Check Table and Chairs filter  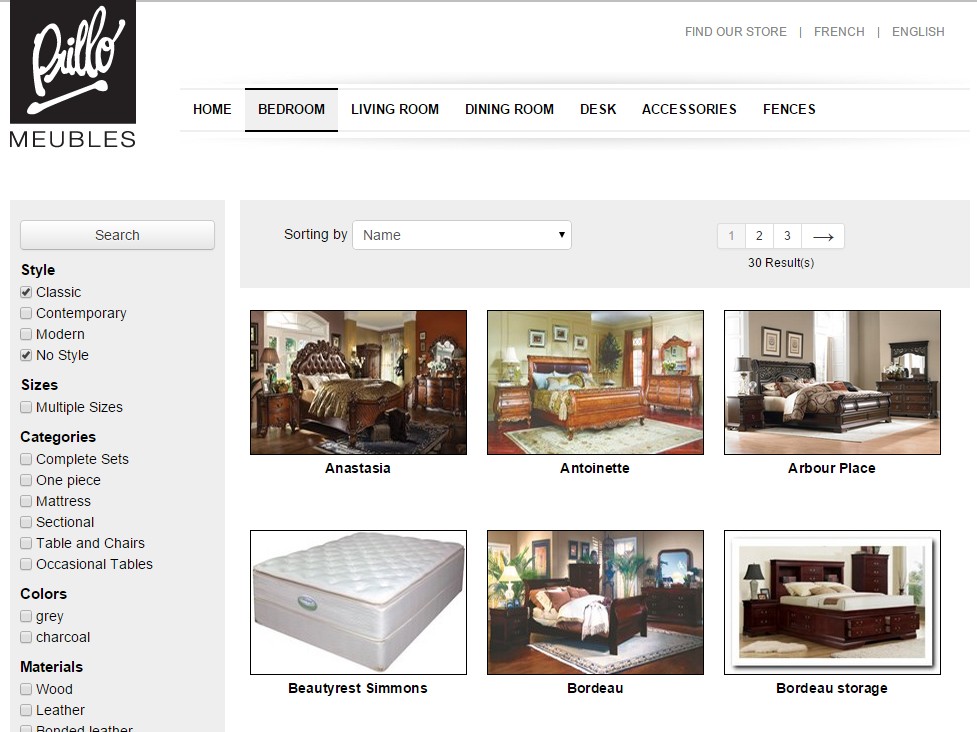(x=26, y=543)
